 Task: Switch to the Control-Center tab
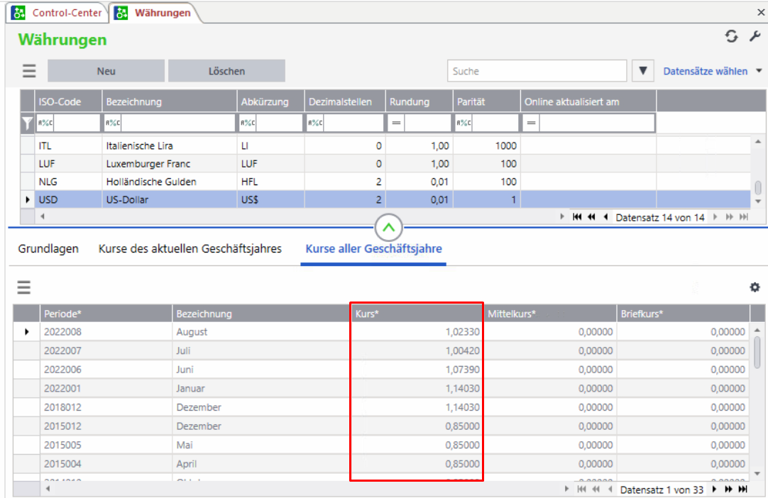pyautogui.click(x=57, y=13)
